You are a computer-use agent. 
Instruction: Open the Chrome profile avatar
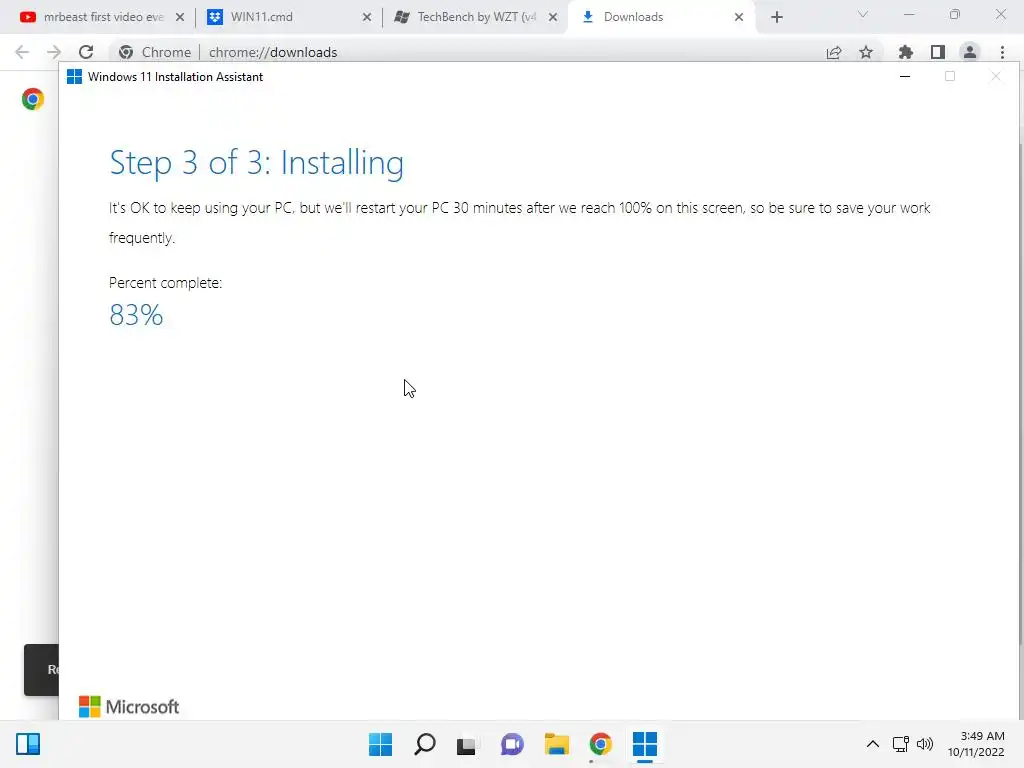tap(970, 52)
